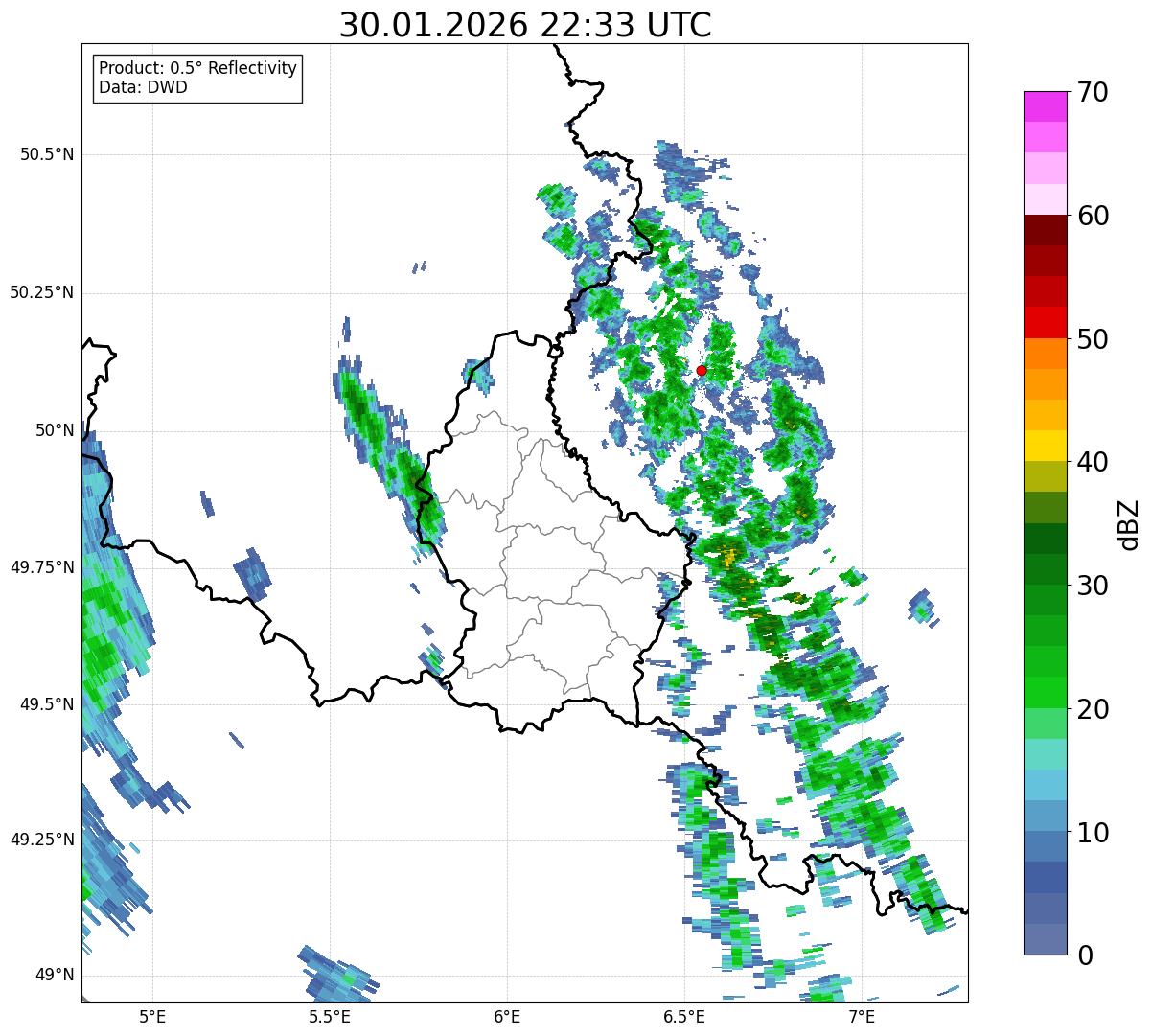
Task: Click the 5°E longitude label
Action: (x=152, y=1017)
